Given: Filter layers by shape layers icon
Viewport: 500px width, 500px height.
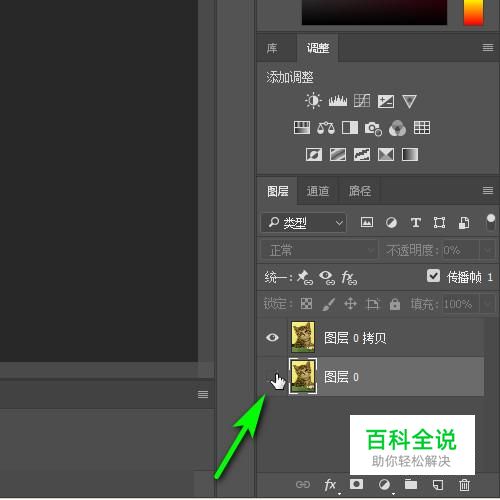Looking at the screenshot, I should (x=439, y=222).
